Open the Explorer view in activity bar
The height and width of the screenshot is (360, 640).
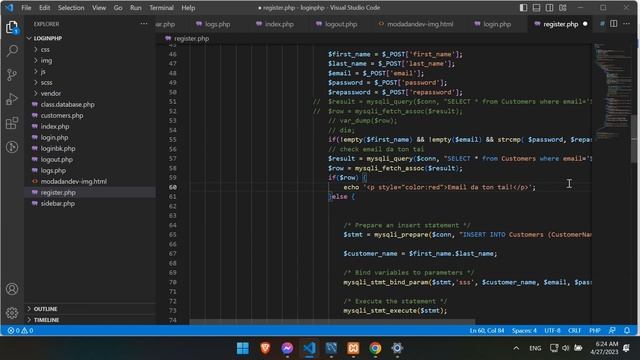click(x=12, y=27)
